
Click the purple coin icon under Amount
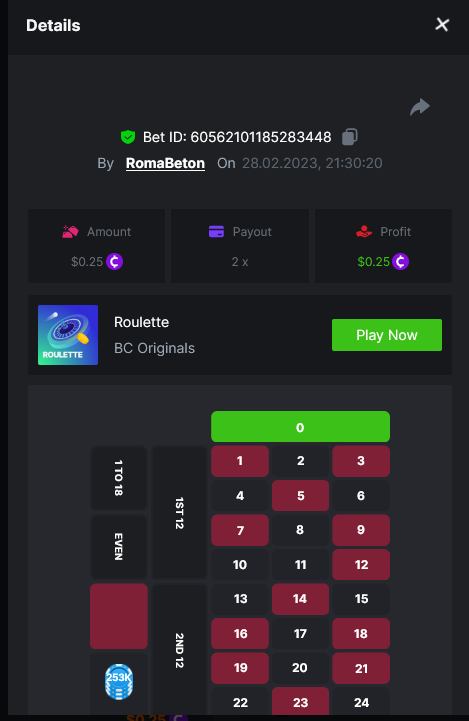pyautogui.click(x=114, y=262)
